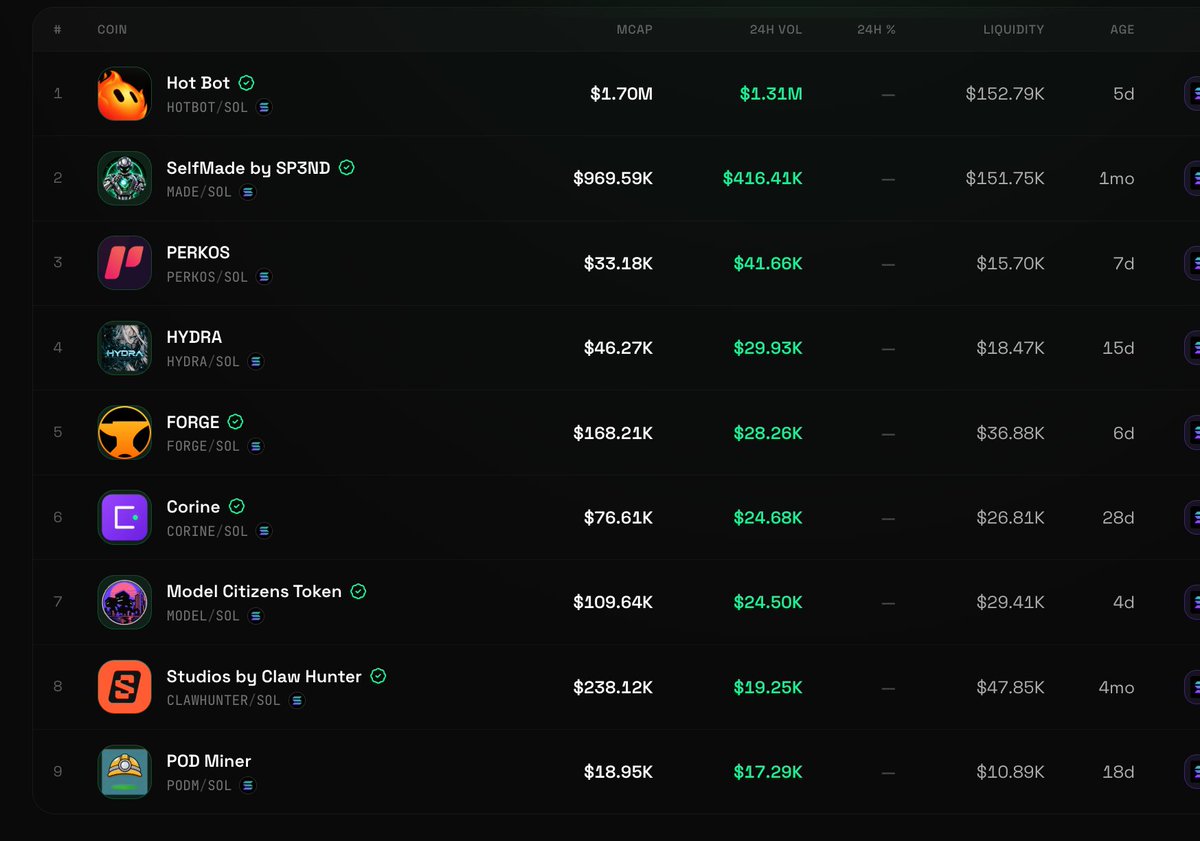The height and width of the screenshot is (841, 1200).
Task: Click the $29.93K 24H volume value
Action: [768, 348]
